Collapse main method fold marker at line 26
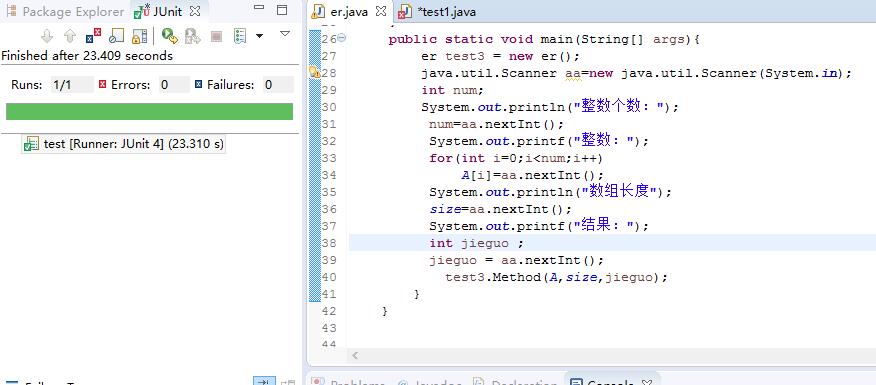The image size is (876, 385). click(342, 38)
